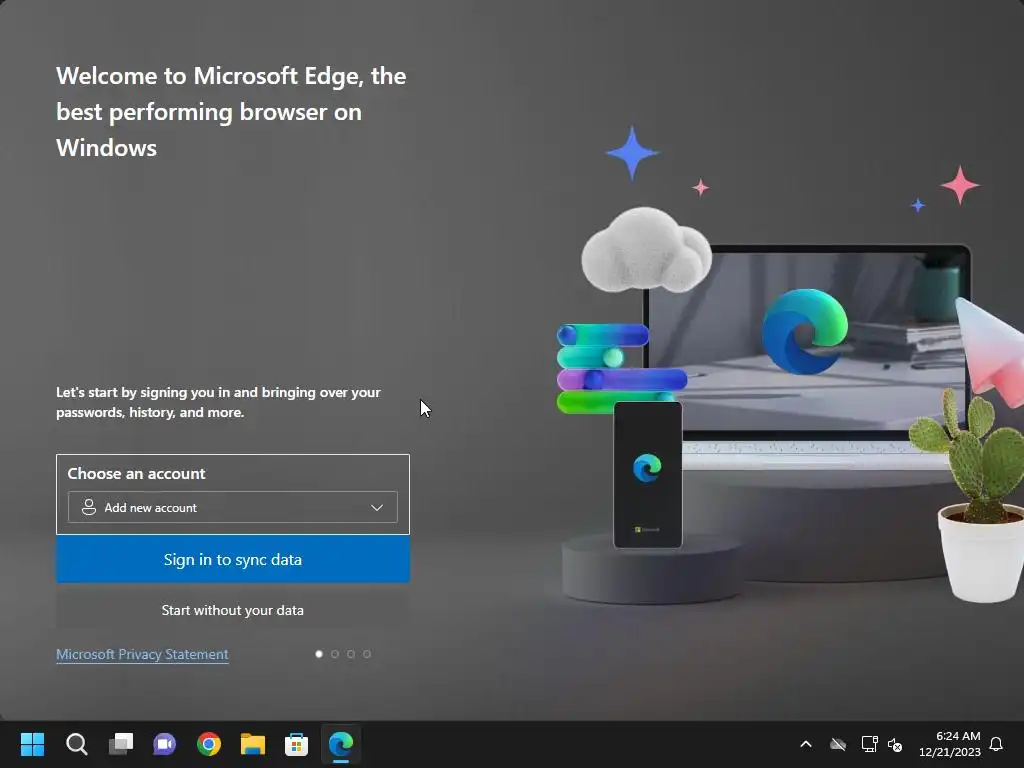1024x768 pixels.
Task: Click the OneDrive cloud tray icon
Action: pyautogui.click(x=838, y=744)
